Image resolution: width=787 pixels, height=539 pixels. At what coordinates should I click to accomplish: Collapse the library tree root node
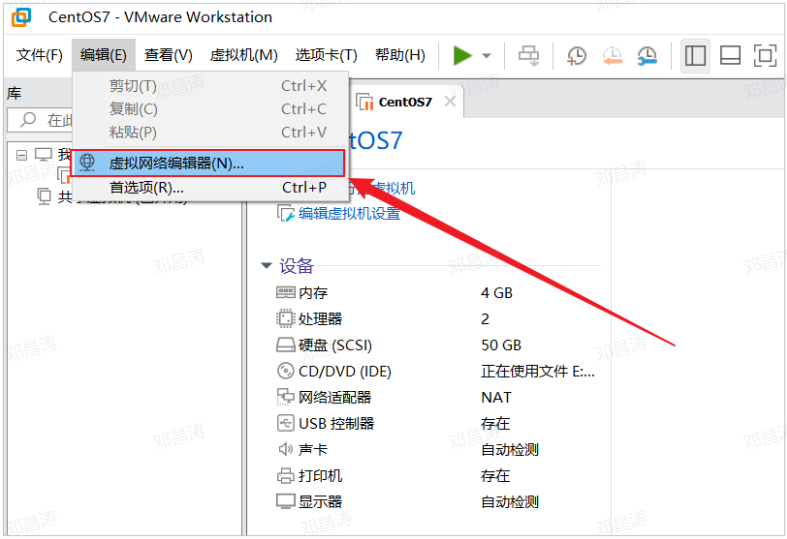click(23, 155)
